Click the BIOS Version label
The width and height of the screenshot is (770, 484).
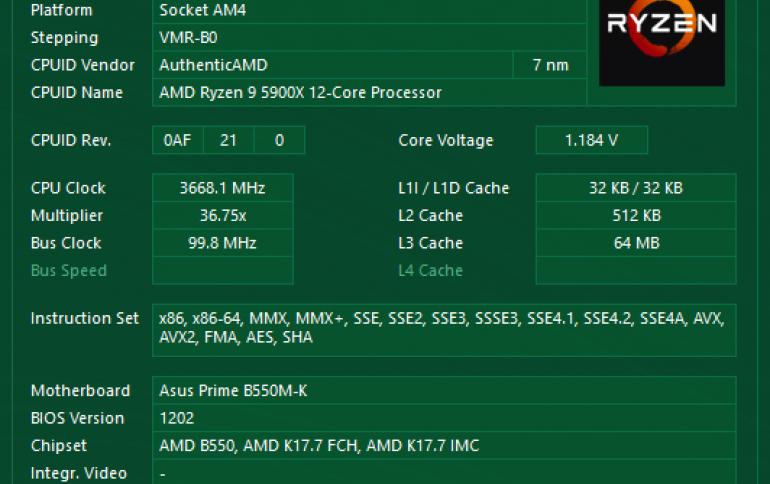78,418
